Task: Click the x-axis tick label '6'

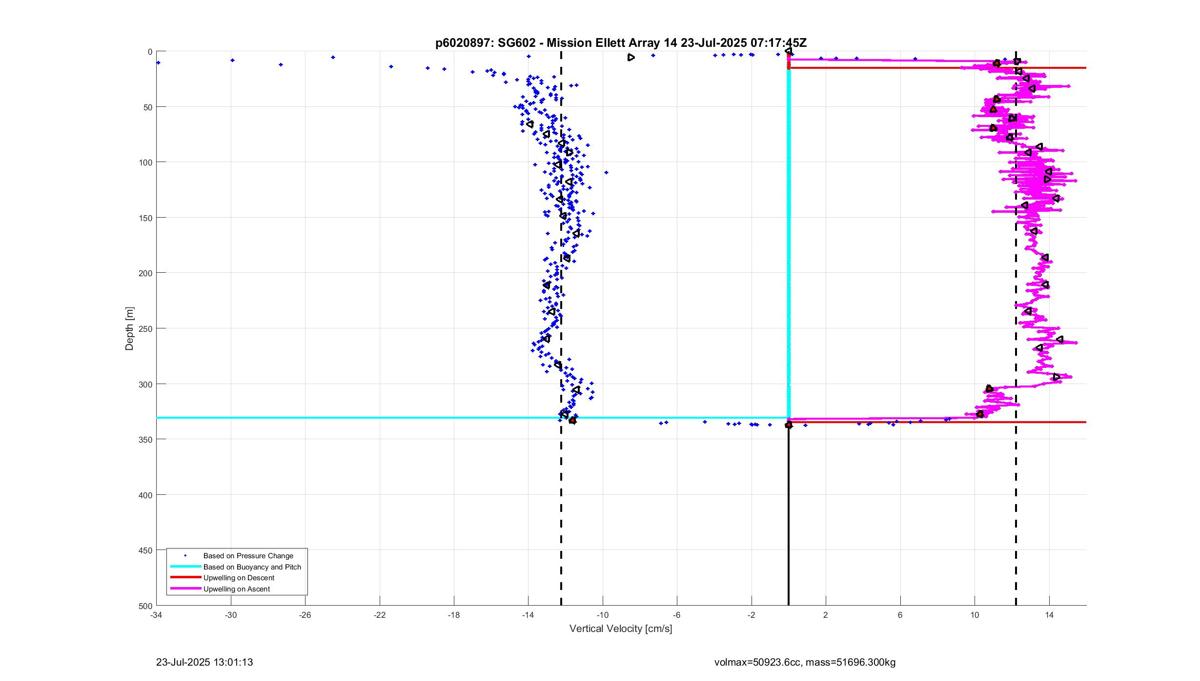Action: [x=900, y=615]
